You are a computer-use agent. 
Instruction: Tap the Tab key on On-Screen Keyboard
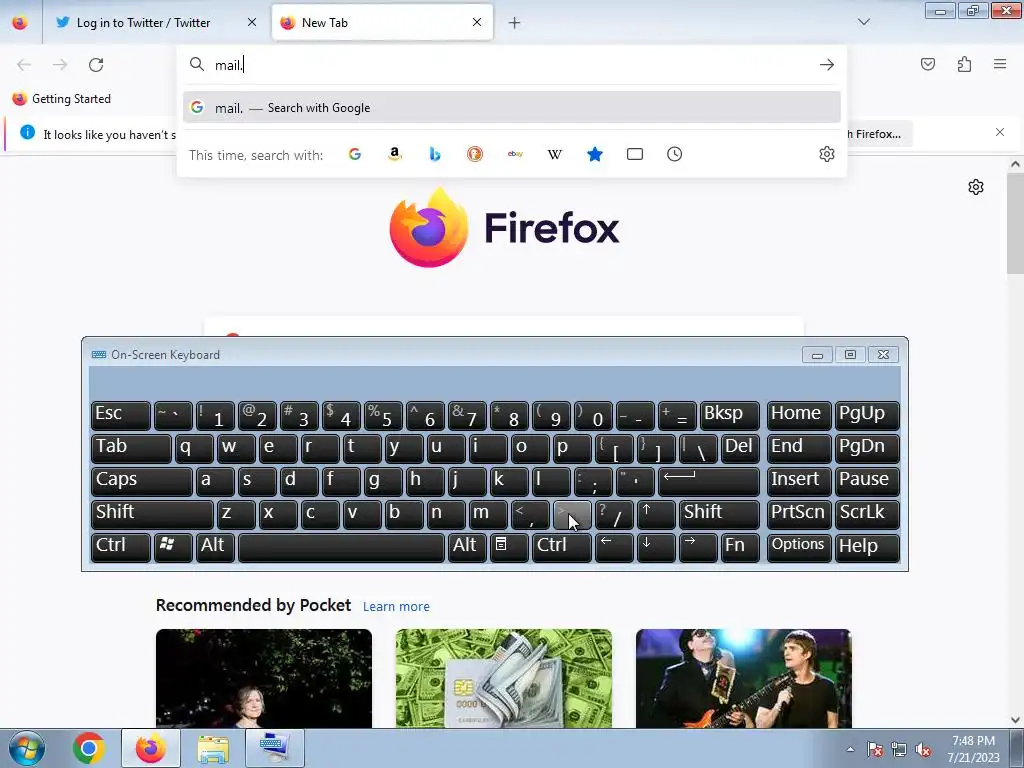(x=131, y=448)
